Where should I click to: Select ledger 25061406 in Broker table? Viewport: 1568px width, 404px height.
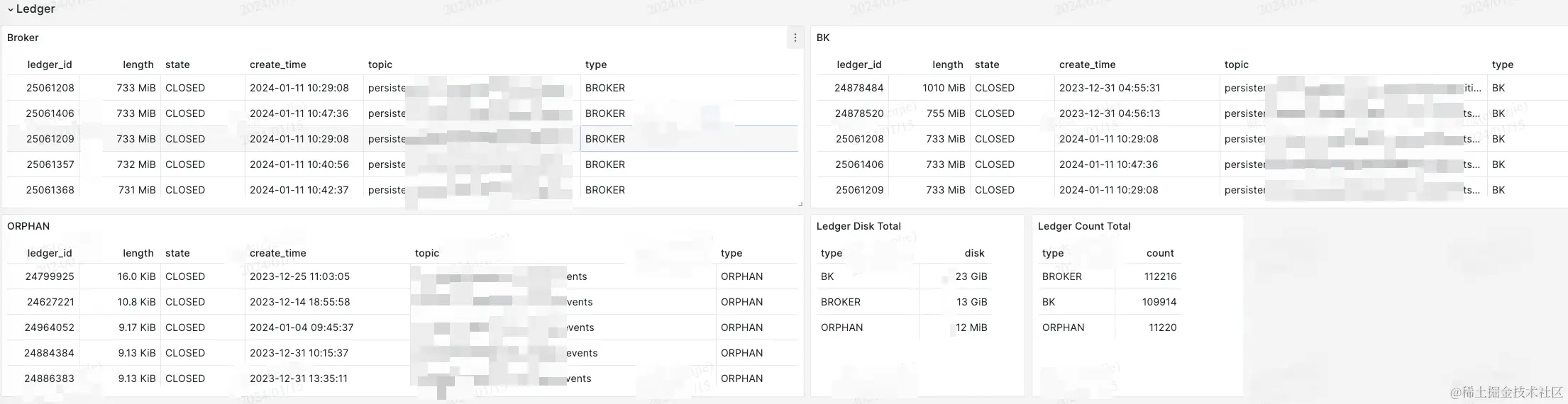[50, 113]
